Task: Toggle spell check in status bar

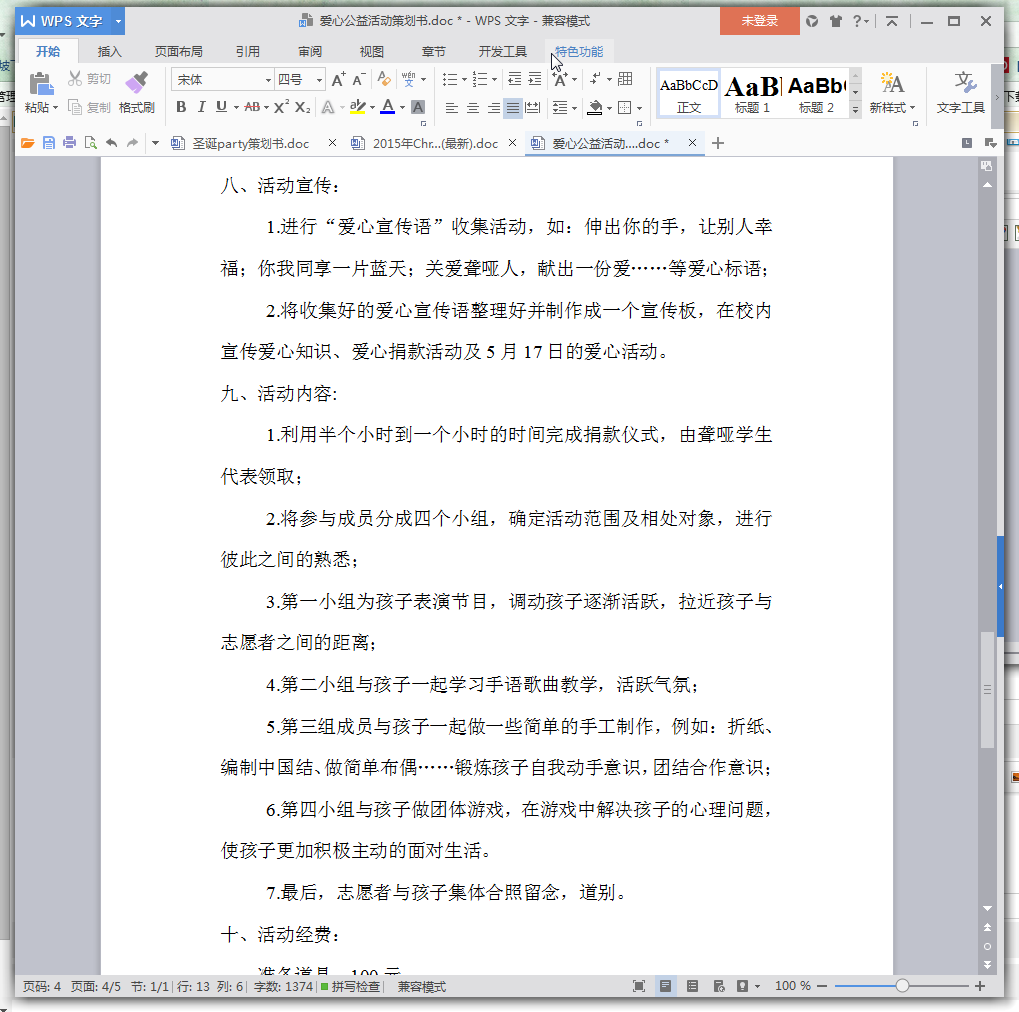Action: click(351, 987)
